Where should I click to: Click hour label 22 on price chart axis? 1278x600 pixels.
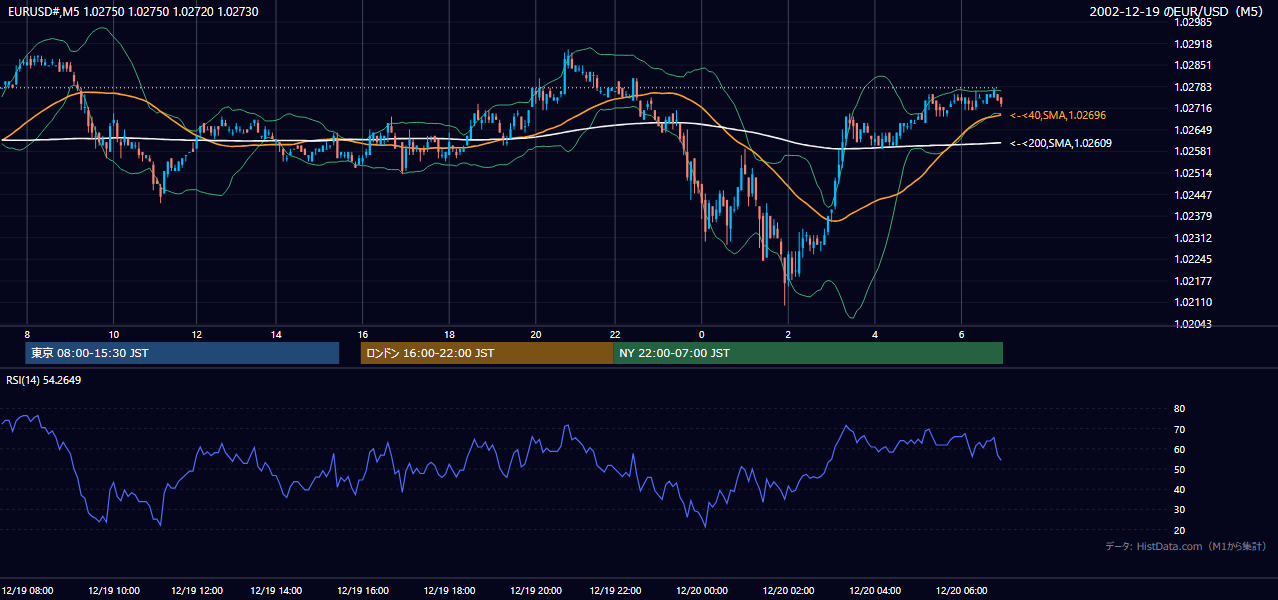coord(615,334)
